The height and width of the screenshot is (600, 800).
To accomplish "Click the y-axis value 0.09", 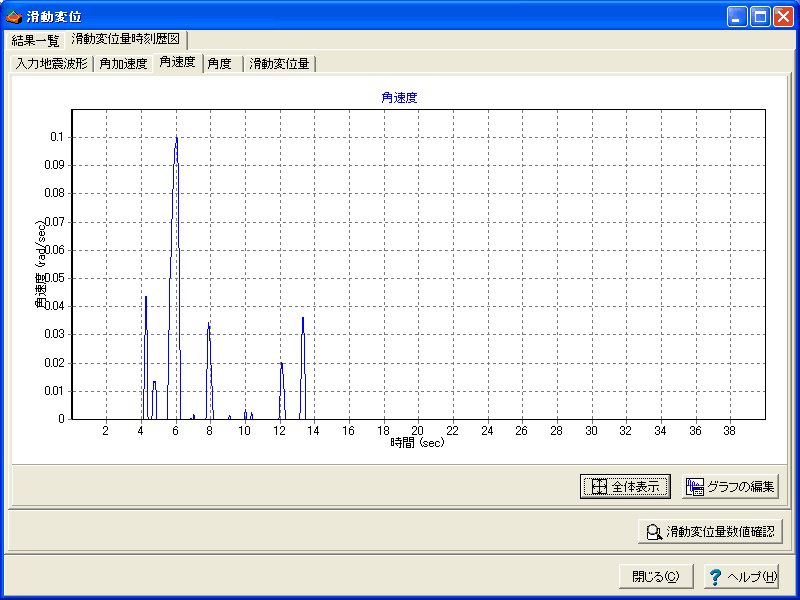I will point(55,165).
